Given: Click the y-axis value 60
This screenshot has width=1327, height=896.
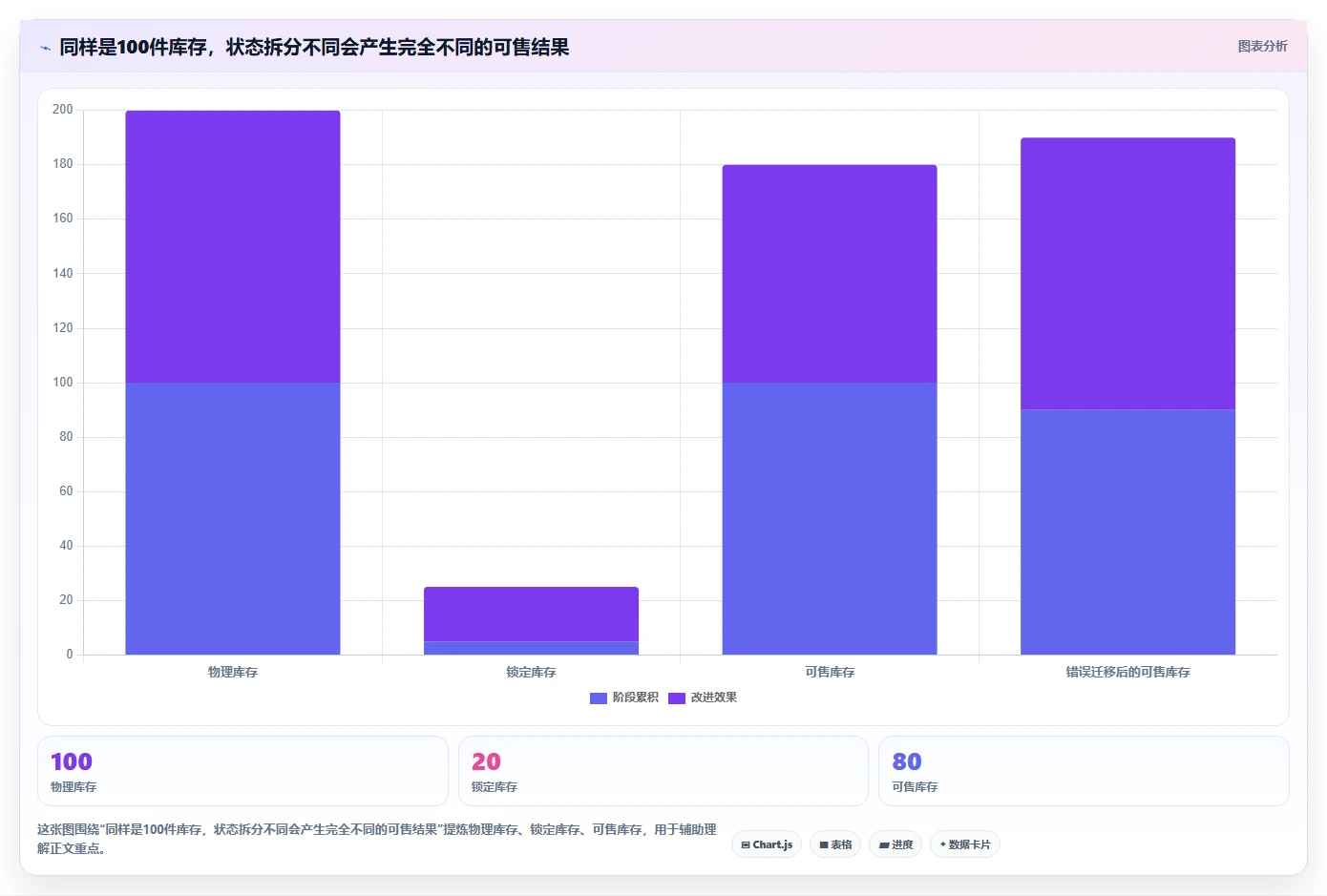Looking at the screenshot, I should pyautogui.click(x=66, y=491).
